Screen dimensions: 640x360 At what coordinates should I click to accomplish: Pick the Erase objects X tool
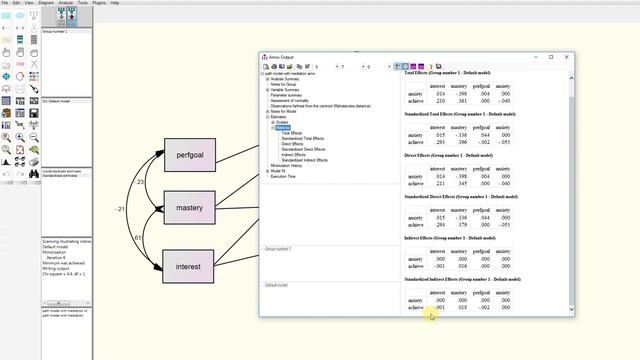(x=34, y=64)
